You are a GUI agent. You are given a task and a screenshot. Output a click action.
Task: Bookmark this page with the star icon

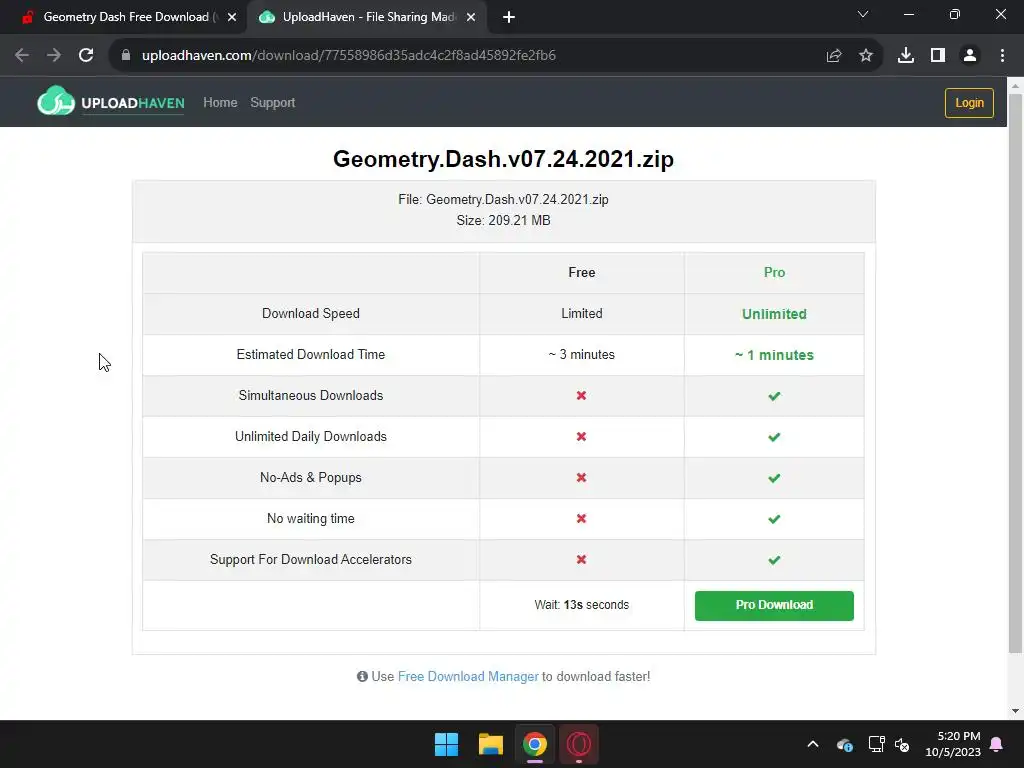[x=866, y=56]
